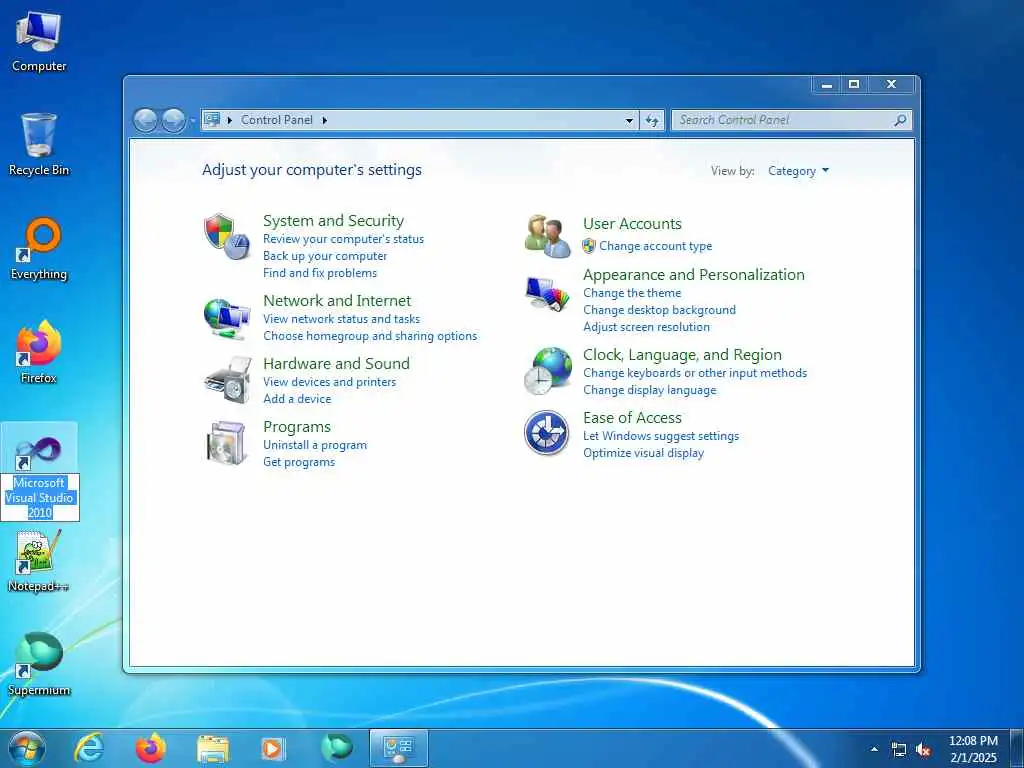Click Adjust screen resolution link

coord(647,327)
